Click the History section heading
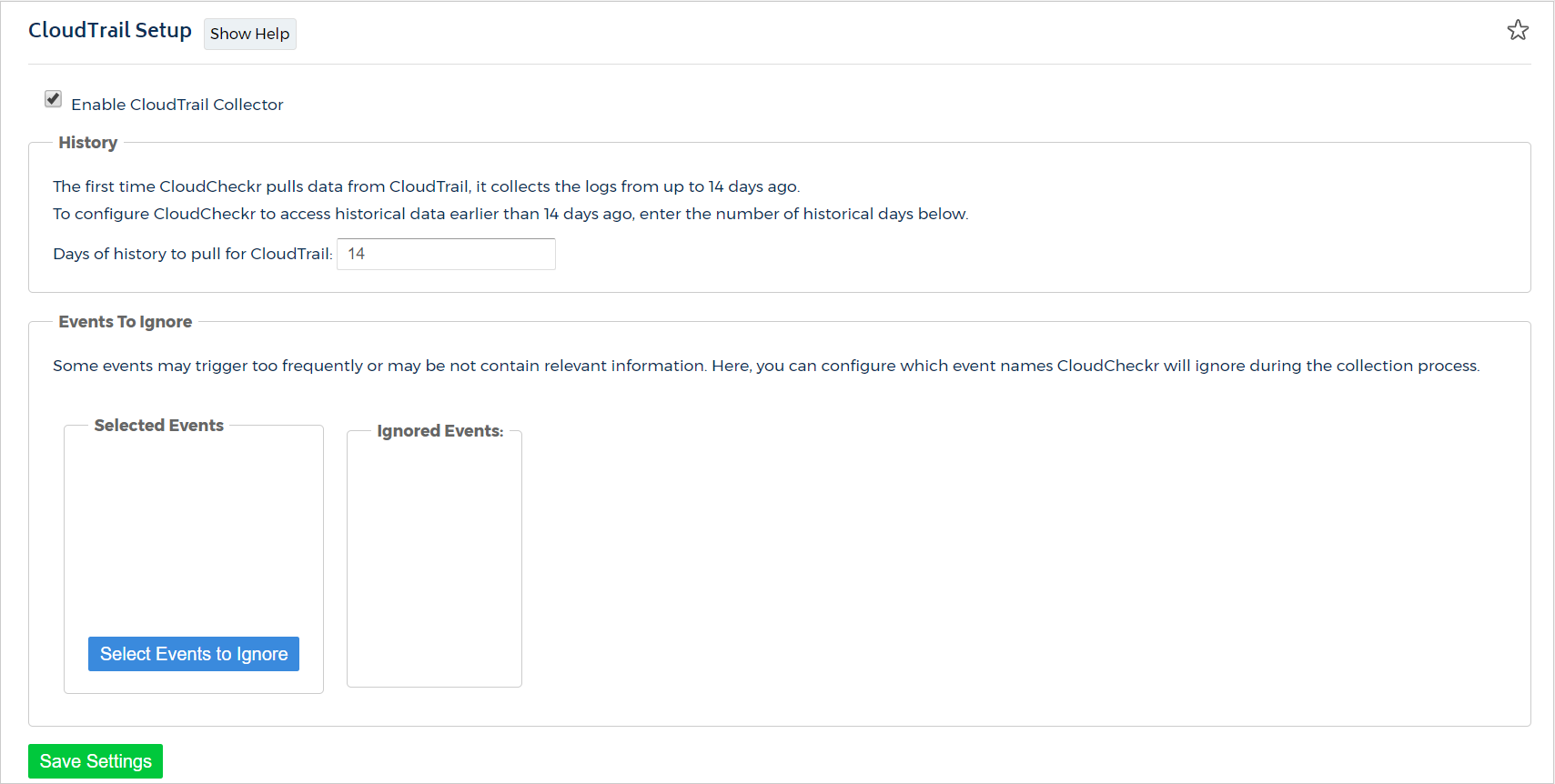The height and width of the screenshot is (784, 1555). tap(88, 143)
